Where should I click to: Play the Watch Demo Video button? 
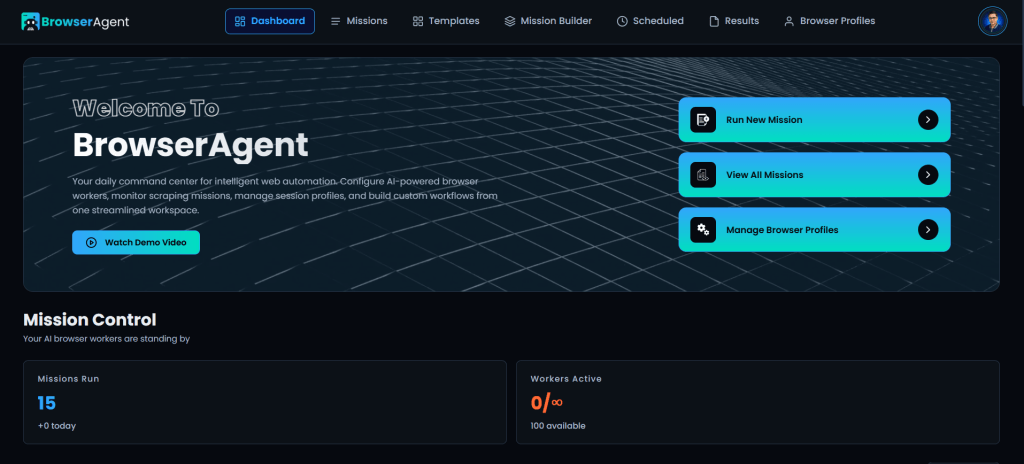136,242
